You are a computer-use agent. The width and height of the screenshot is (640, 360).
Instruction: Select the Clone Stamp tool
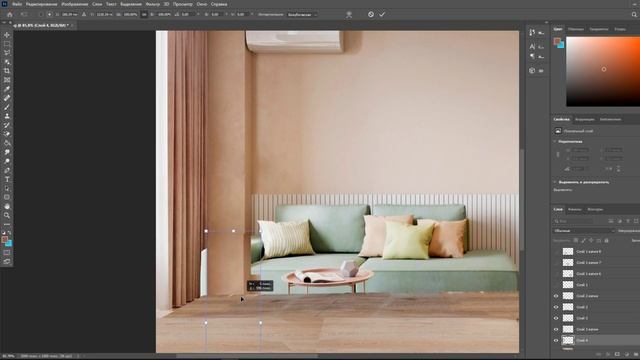point(7,116)
